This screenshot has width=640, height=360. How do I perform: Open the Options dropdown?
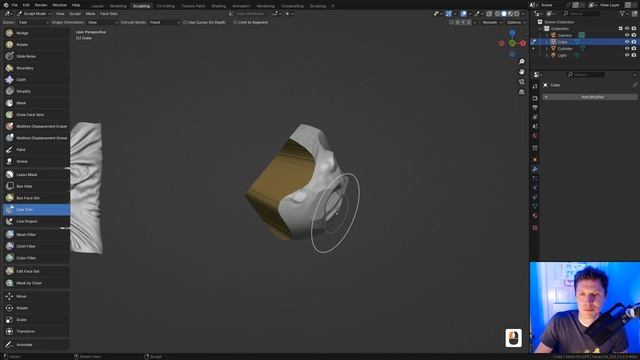point(516,22)
